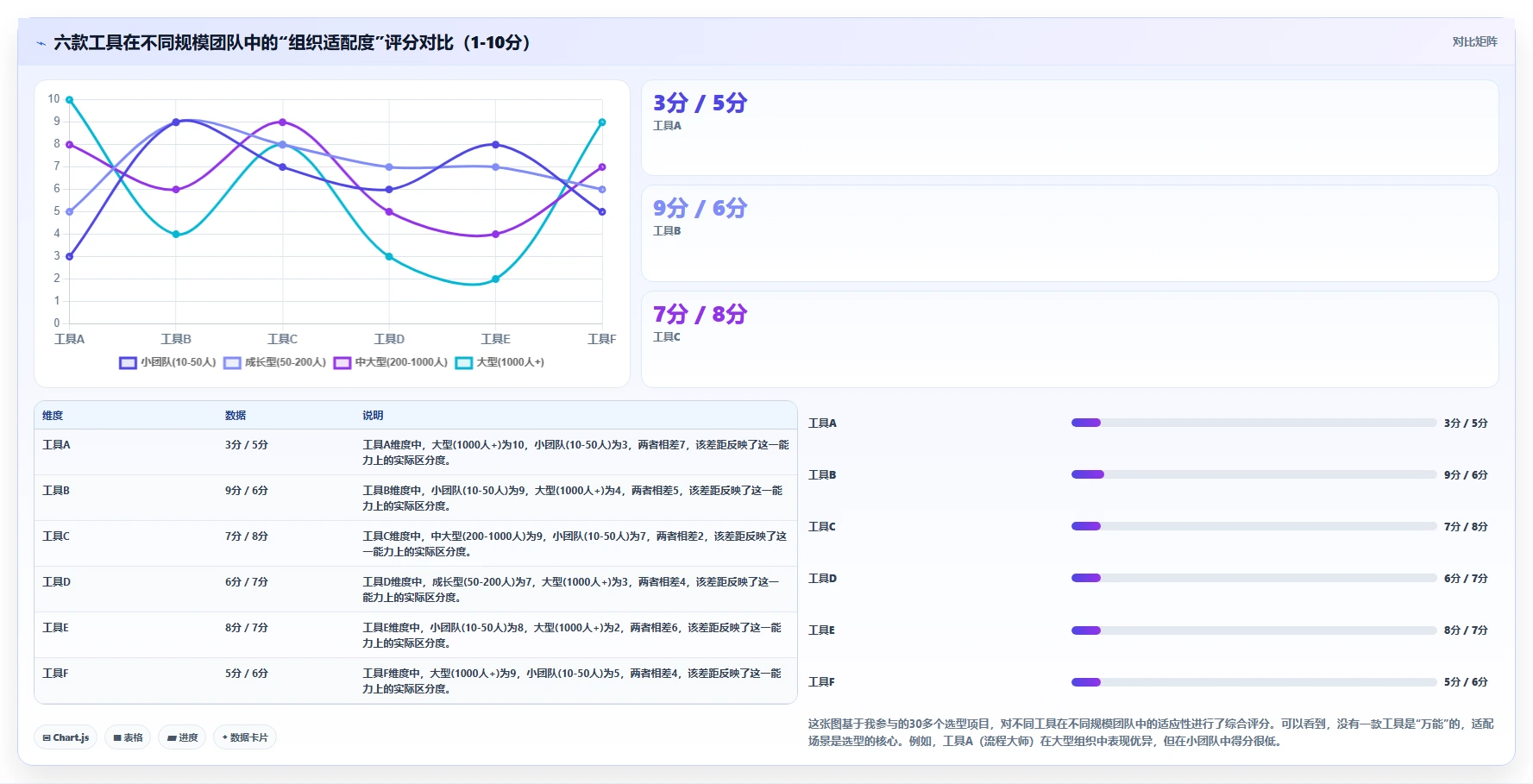Click the 维度 column header
The height and width of the screenshot is (784, 1533).
(x=53, y=416)
